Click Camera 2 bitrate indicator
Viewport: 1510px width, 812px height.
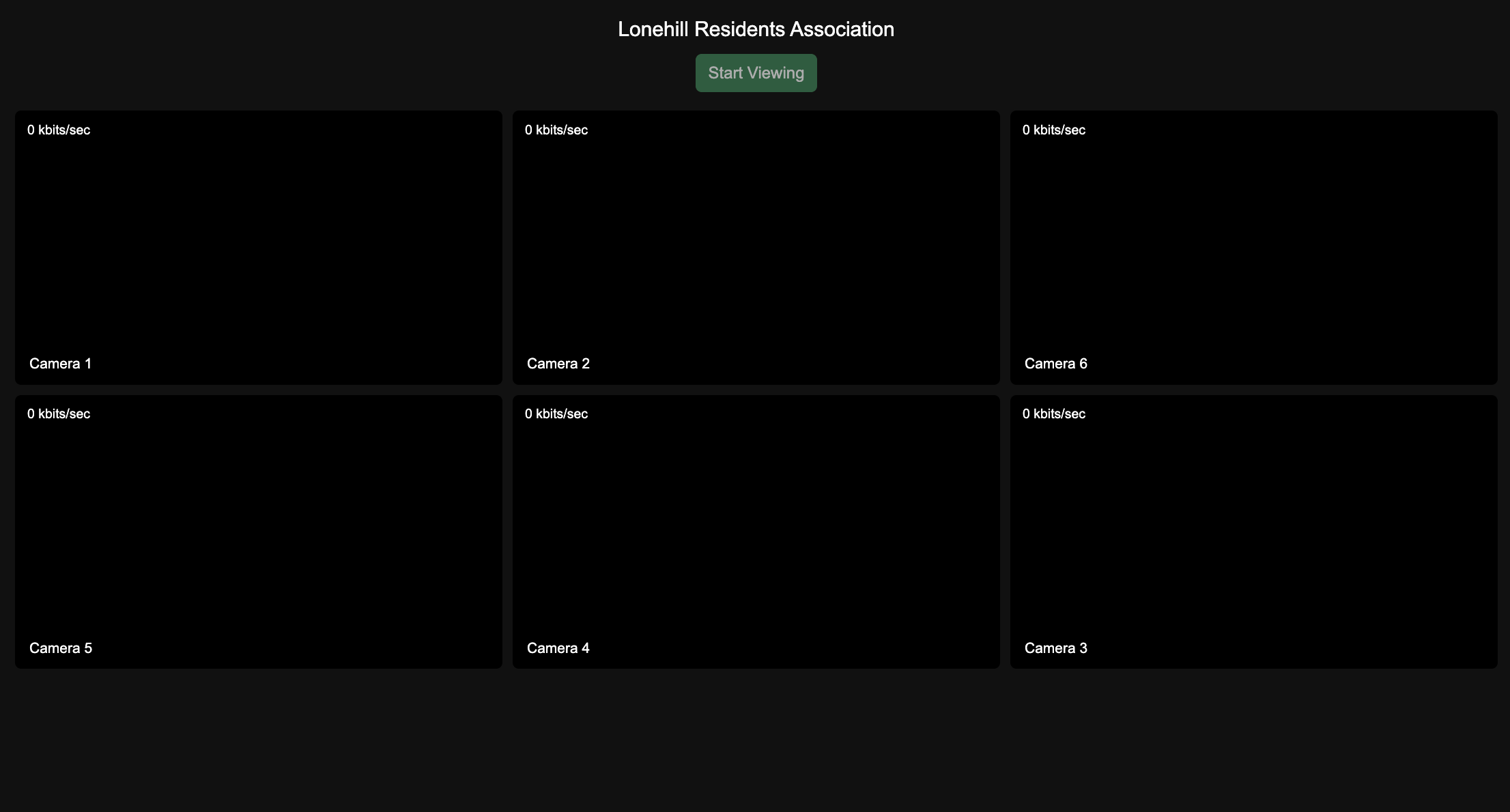(556, 130)
